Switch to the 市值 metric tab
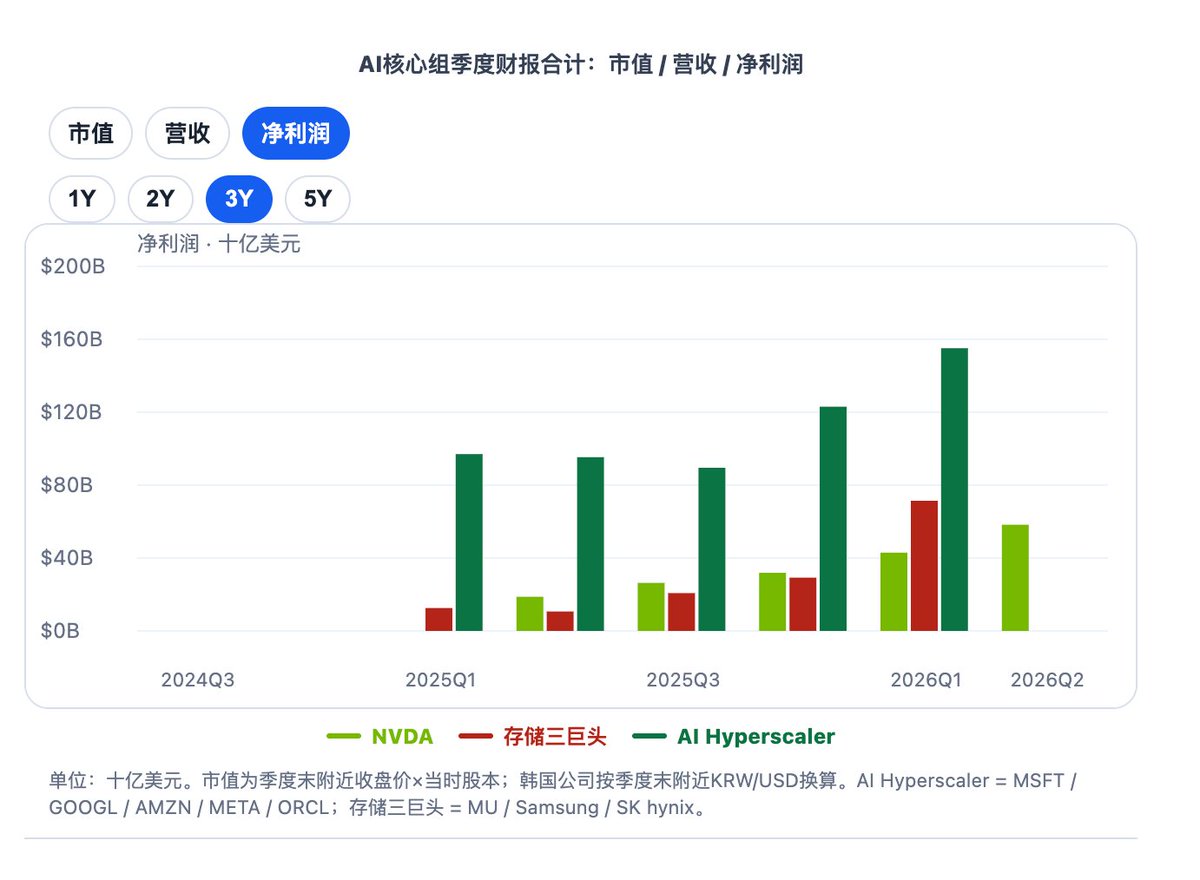1200x880 pixels. point(91,133)
